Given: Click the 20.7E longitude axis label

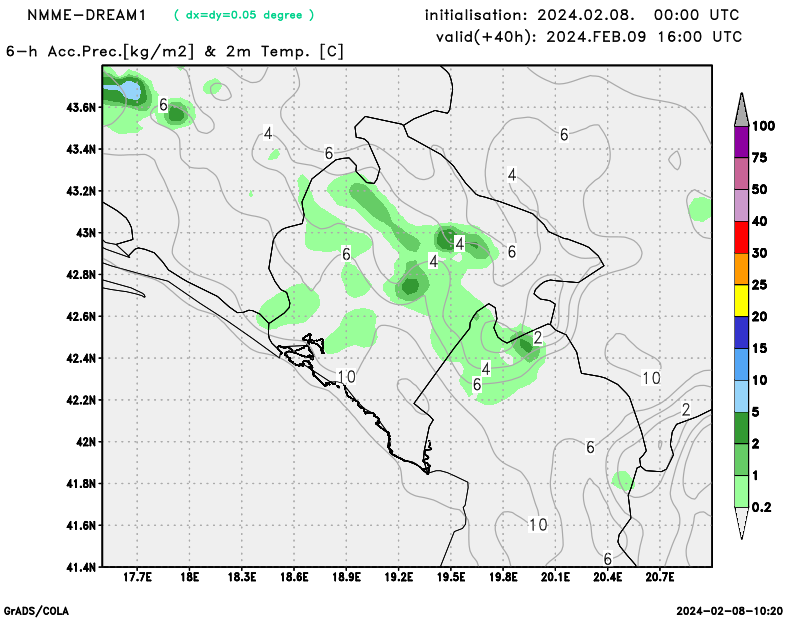Looking at the screenshot, I should [660, 577].
